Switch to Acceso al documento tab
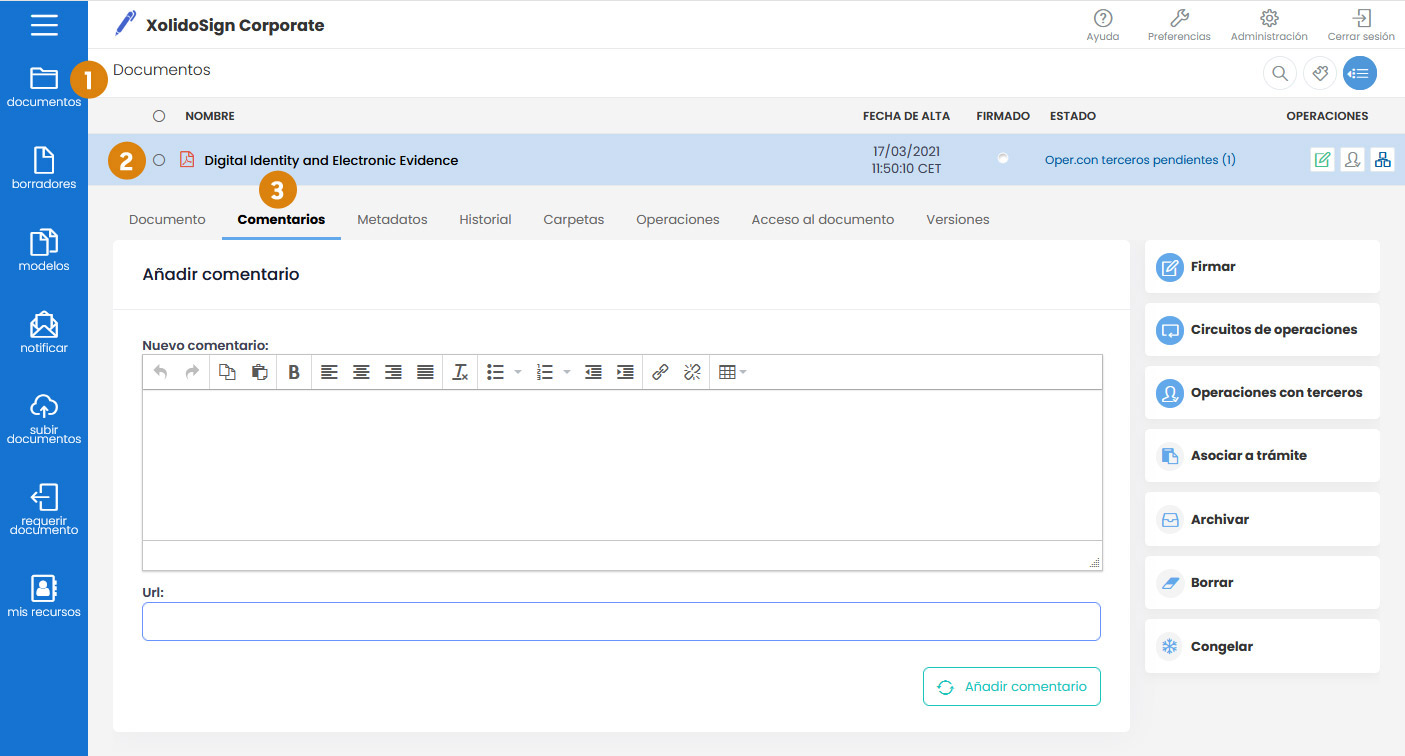The width and height of the screenshot is (1405, 756). 823,219
